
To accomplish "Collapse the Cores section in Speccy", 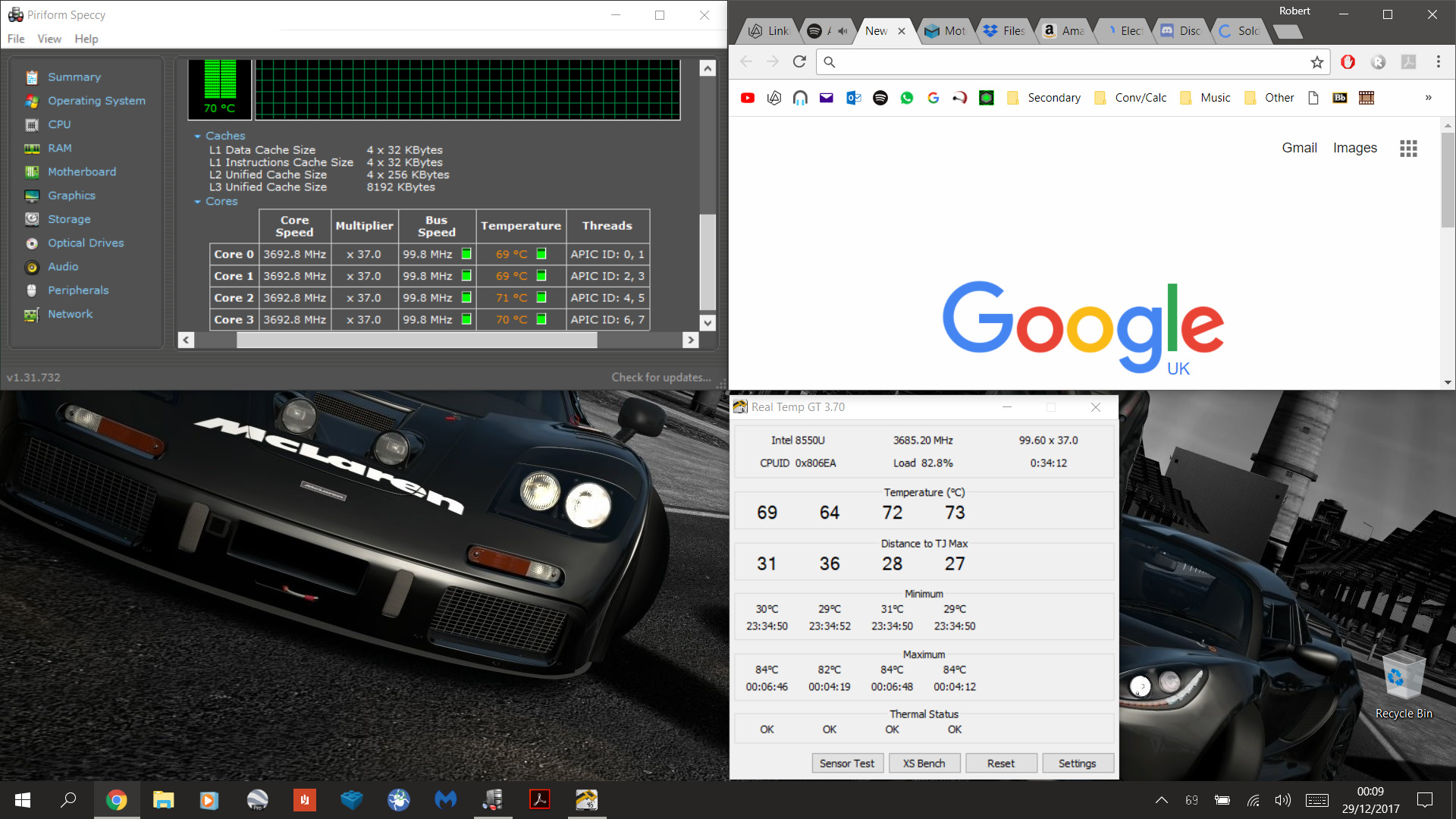I will 198,202.
